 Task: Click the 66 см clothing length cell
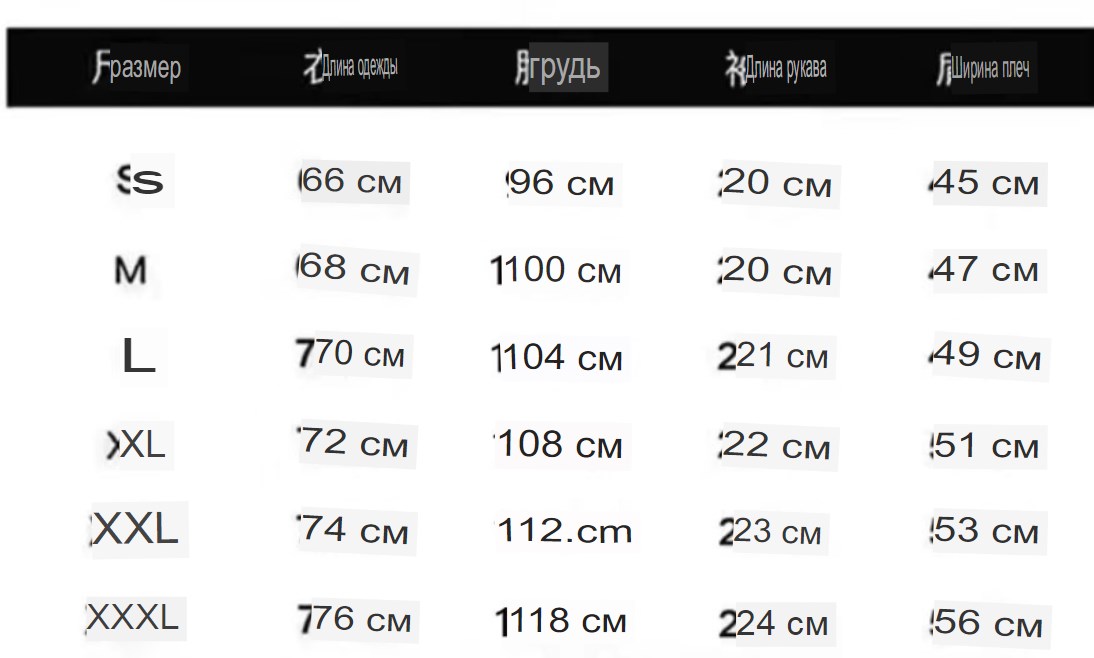[x=350, y=181]
